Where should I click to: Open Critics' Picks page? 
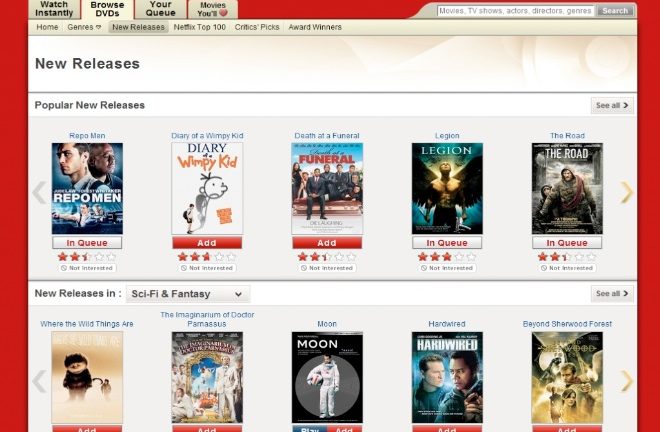point(257,27)
